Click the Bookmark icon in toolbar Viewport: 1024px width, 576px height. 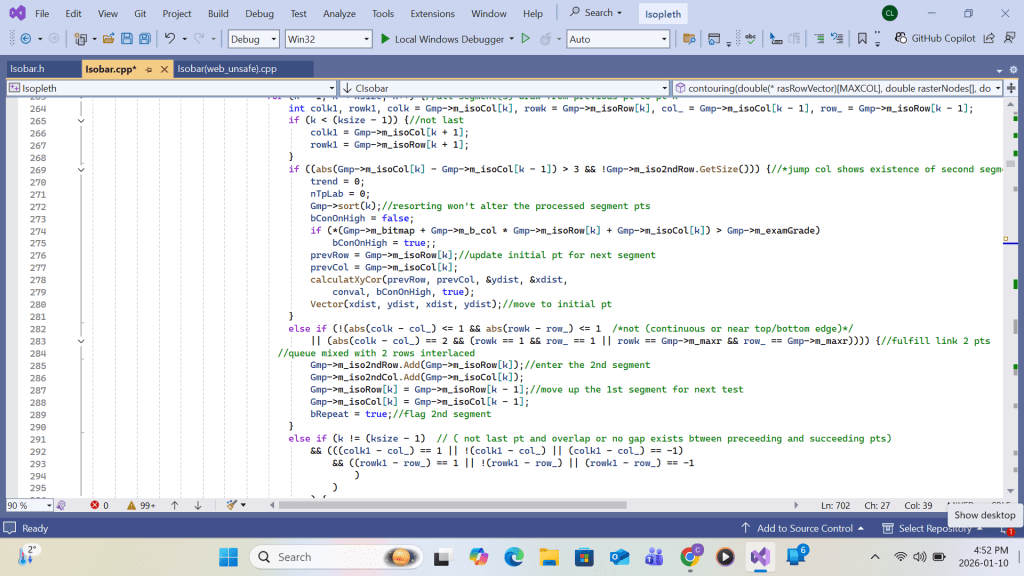[x=863, y=39]
